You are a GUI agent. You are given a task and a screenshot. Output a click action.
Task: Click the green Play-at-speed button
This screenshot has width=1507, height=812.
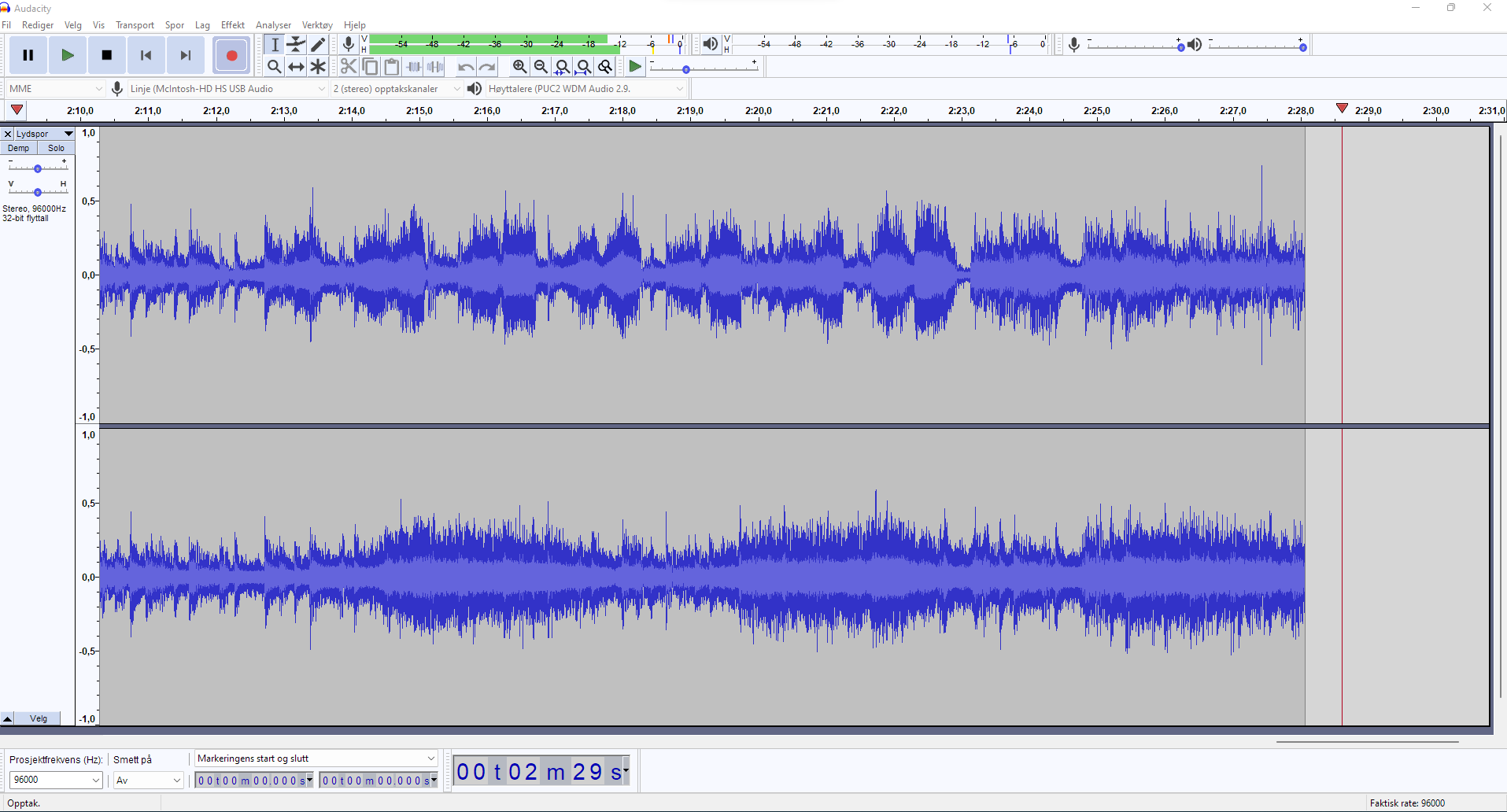[x=635, y=67]
